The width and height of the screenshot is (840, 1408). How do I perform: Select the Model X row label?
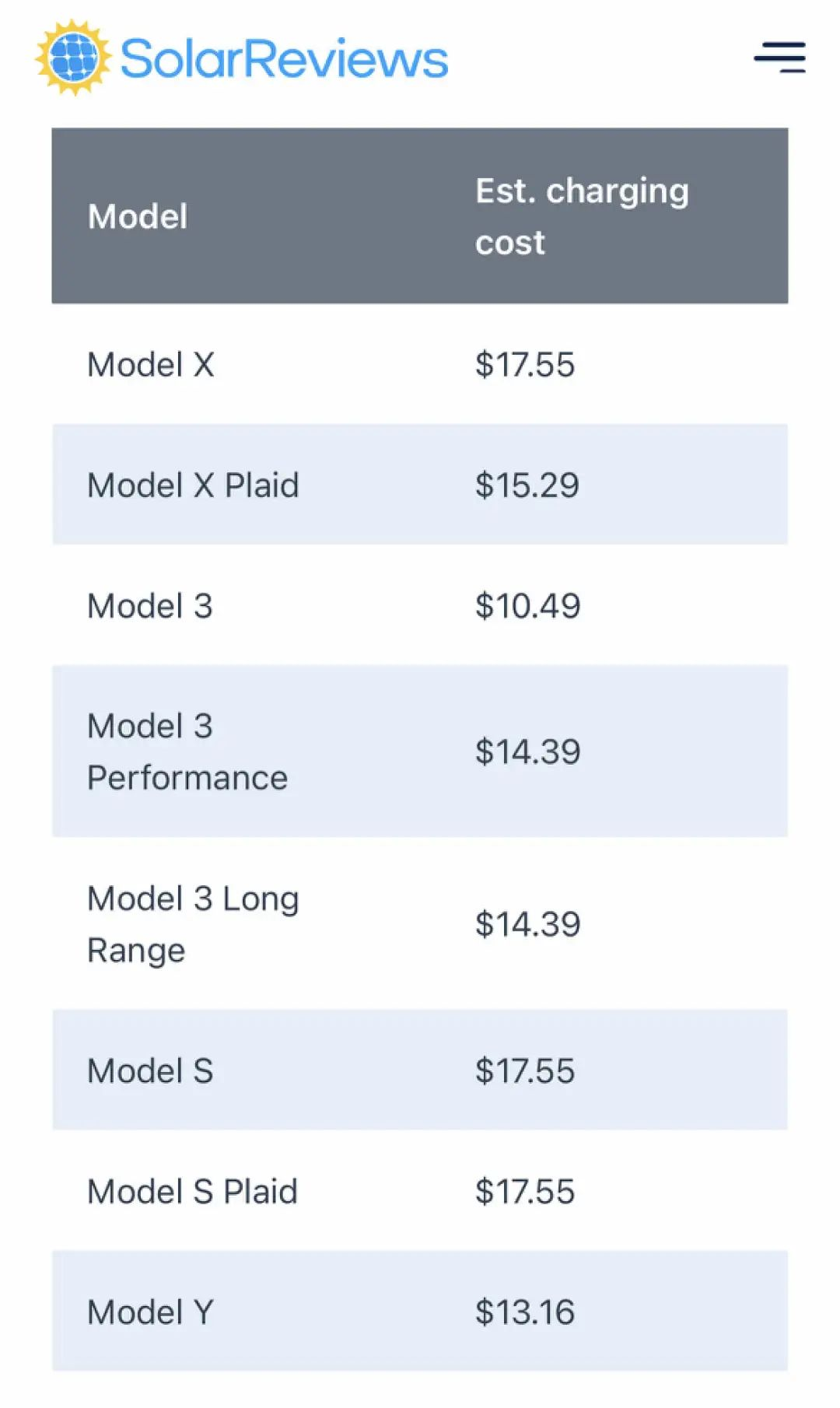point(151,365)
